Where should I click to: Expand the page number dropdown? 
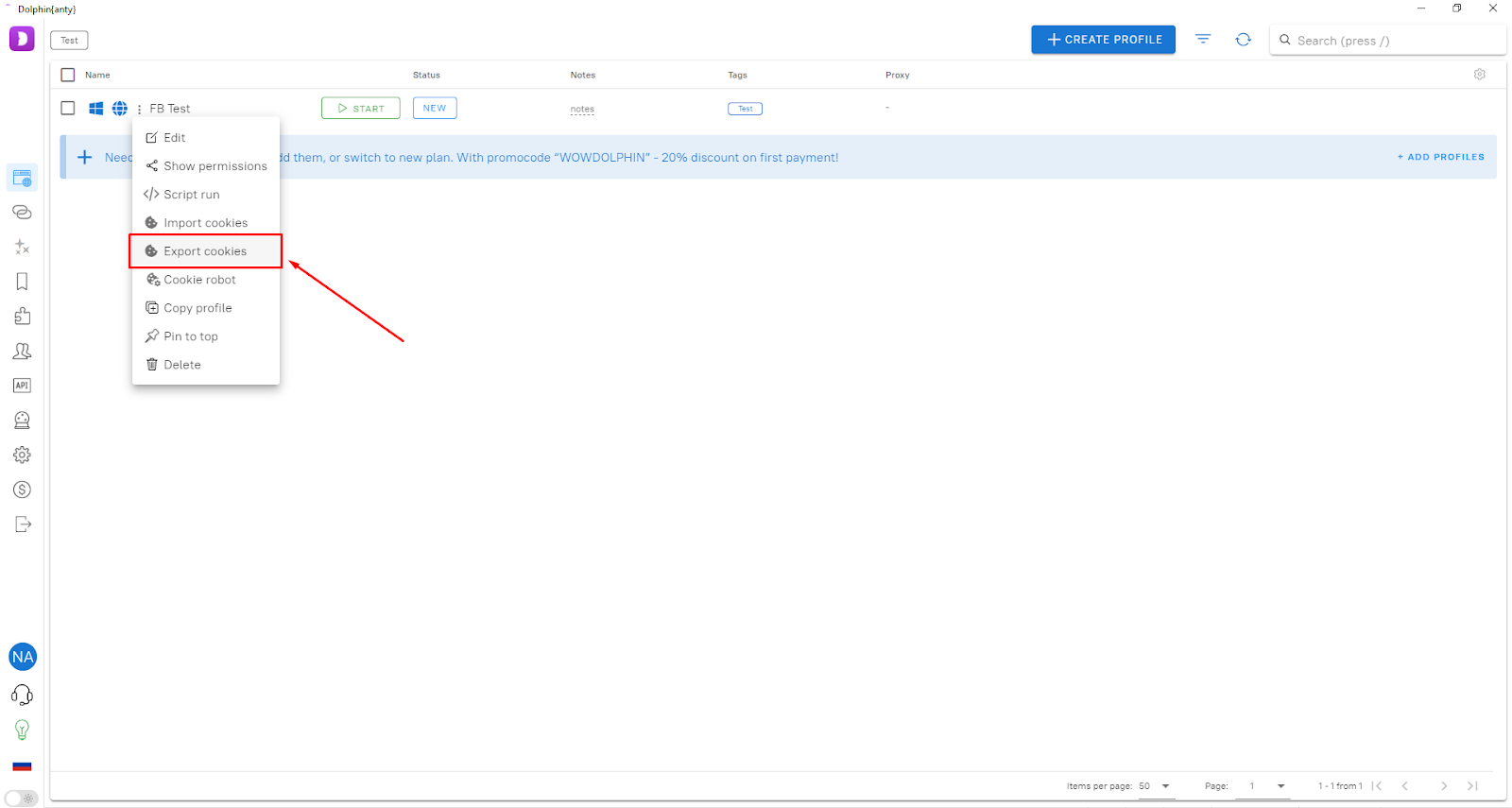[1263, 786]
